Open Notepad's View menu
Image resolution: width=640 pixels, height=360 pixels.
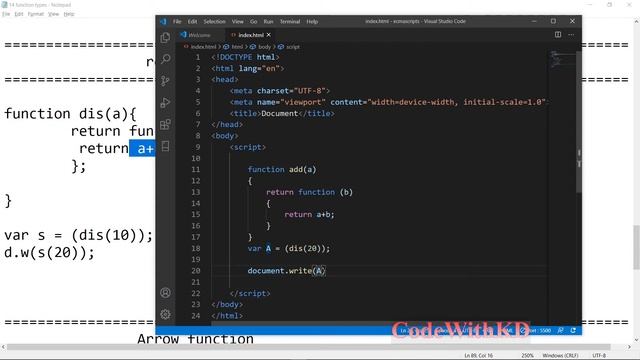[53, 14]
